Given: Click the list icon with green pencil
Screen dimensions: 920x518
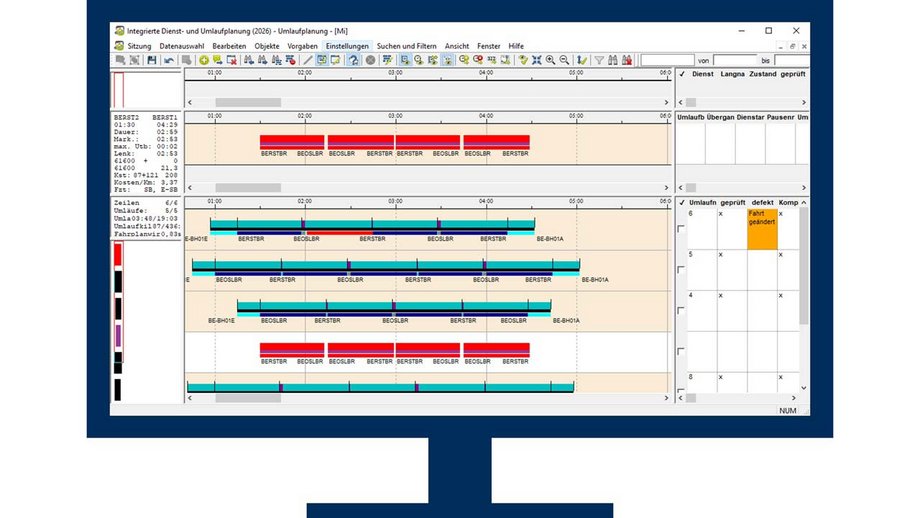Looking at the screenshot, I should coord(387,60).
